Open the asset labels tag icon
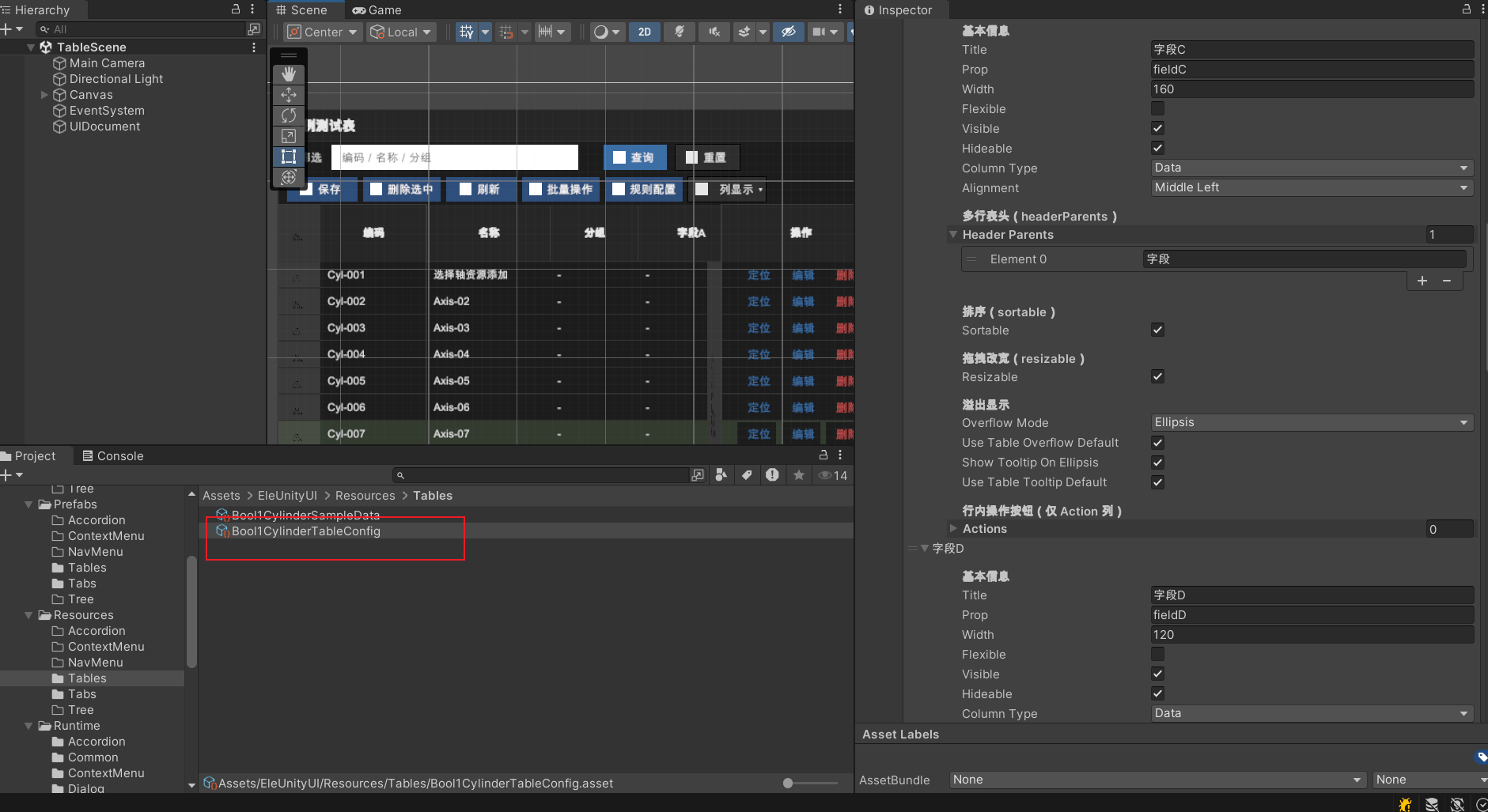The height and width of the screenshot is (812, 1488). point(1481,757)
